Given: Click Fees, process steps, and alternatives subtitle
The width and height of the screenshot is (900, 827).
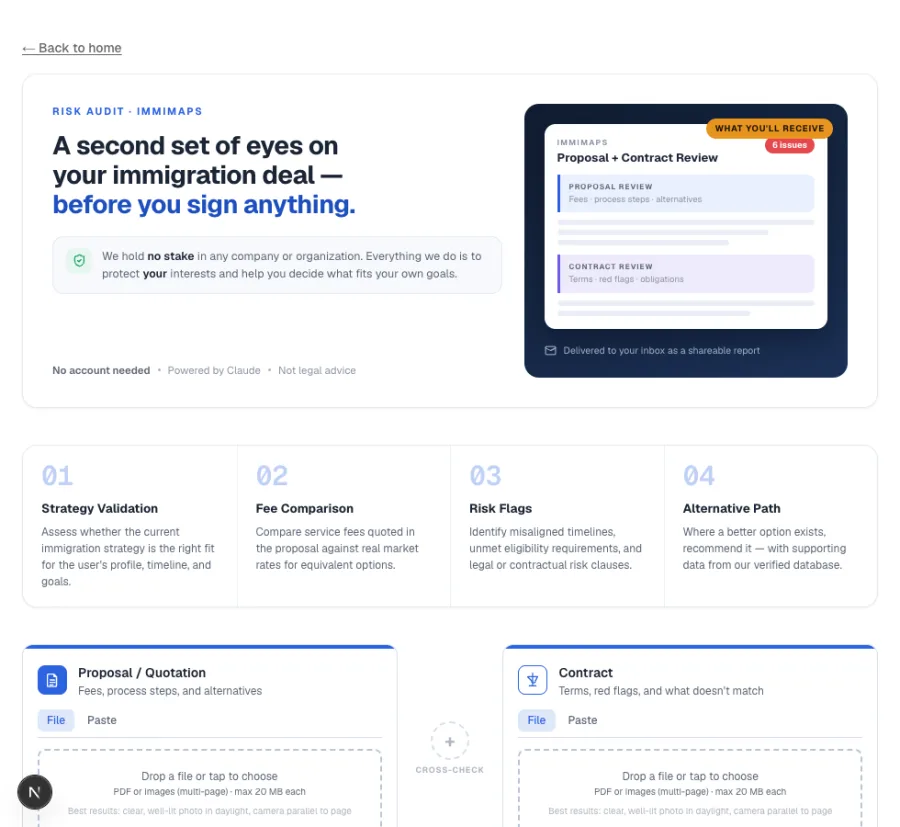Looking at the screenshot, I should tap(170, 691).
